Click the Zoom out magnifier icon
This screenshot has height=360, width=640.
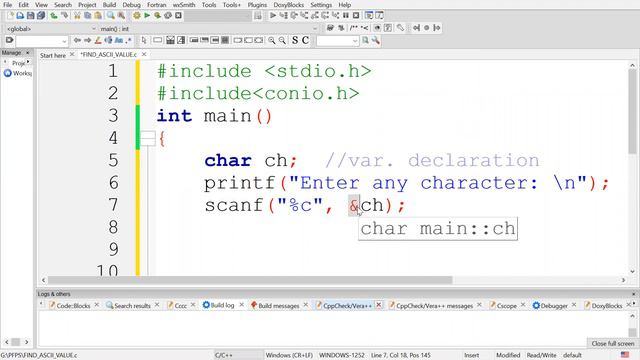(x=282, y=40)
